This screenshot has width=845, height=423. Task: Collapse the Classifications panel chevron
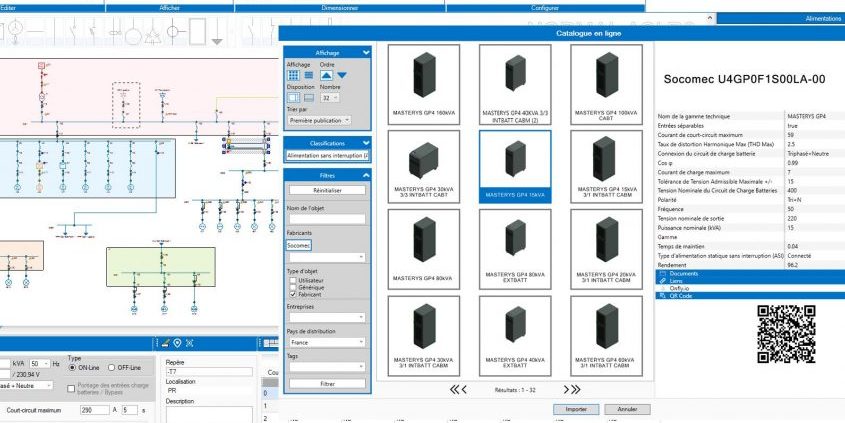366,143
